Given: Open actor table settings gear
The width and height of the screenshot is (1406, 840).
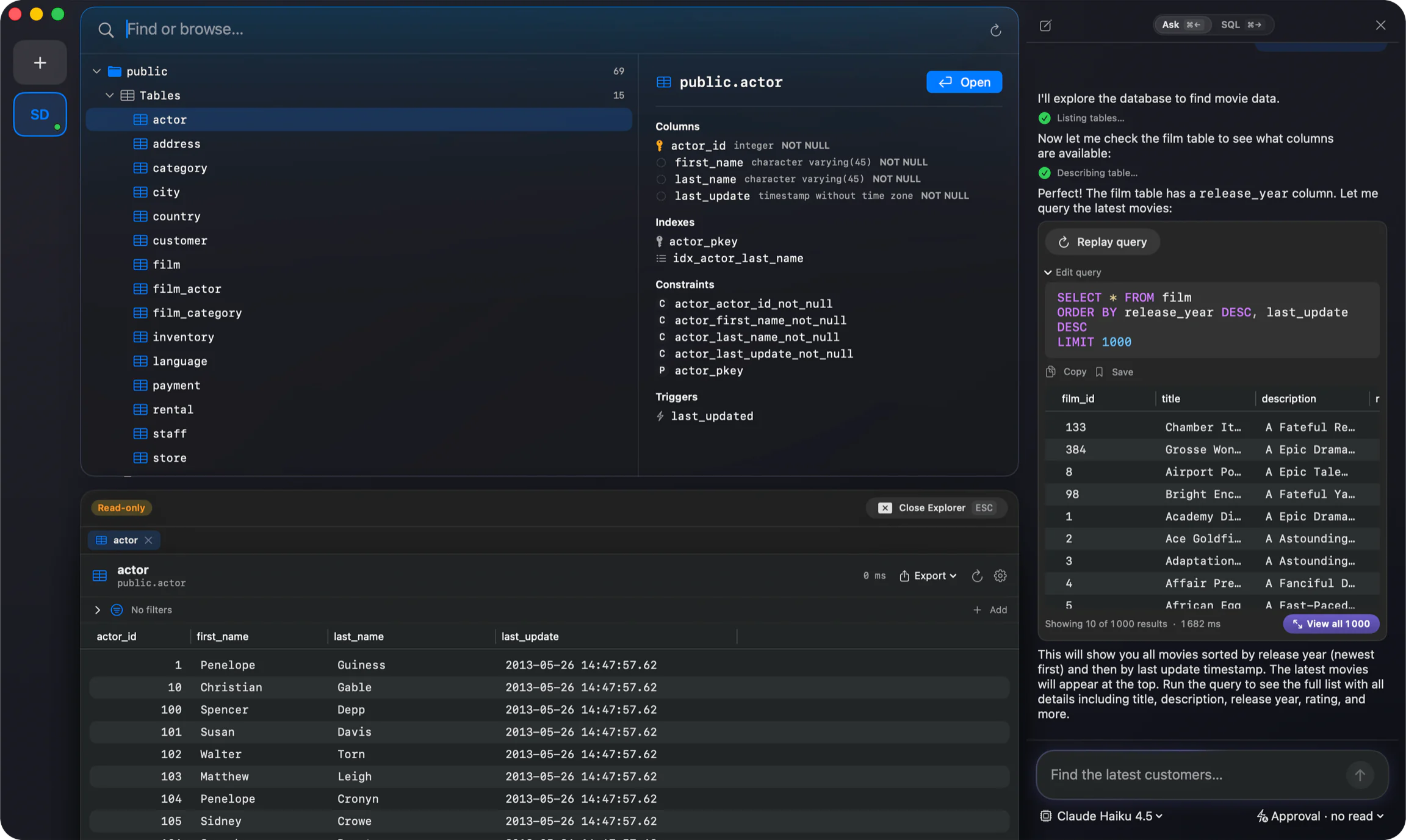Looking at the screenshot, I should [1000, 575].
